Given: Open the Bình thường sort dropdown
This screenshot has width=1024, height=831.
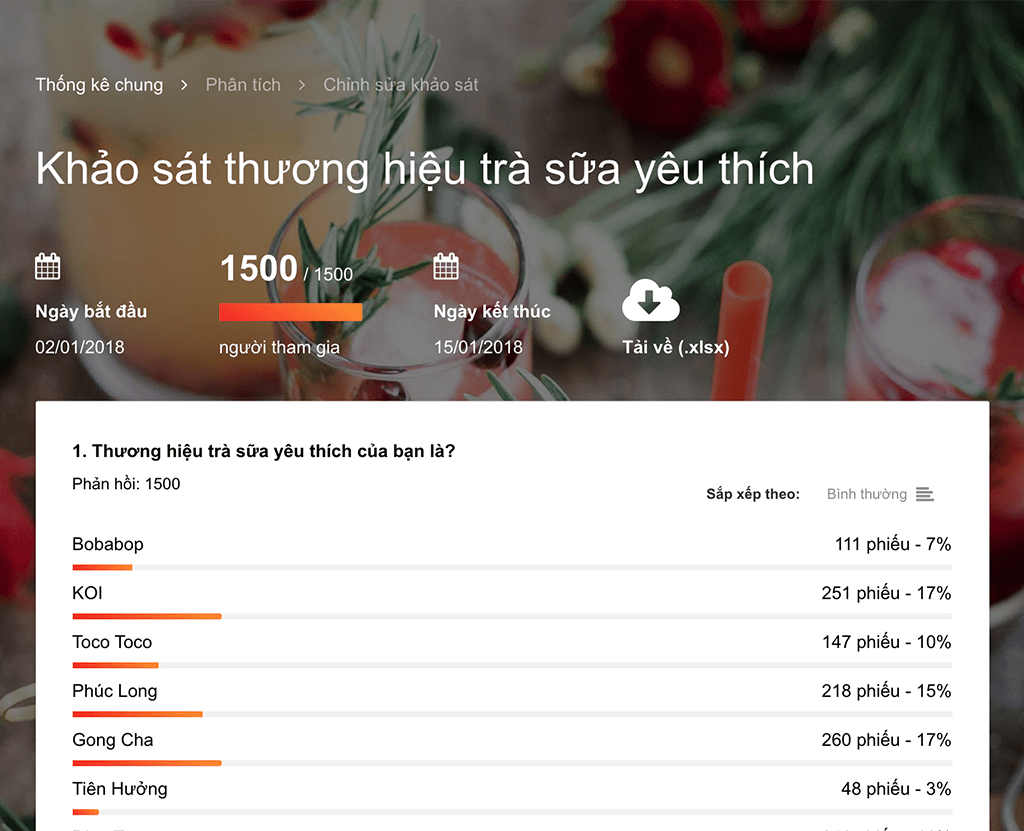Looking at the screenshot, I should (x=867, y=494).
